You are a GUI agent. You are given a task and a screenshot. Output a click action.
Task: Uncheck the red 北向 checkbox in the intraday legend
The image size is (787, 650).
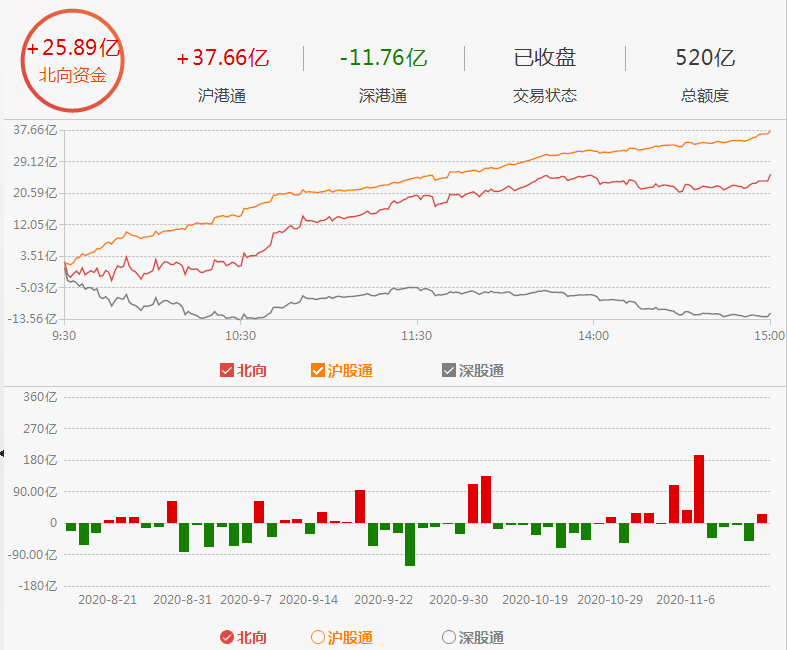[227, 370]
